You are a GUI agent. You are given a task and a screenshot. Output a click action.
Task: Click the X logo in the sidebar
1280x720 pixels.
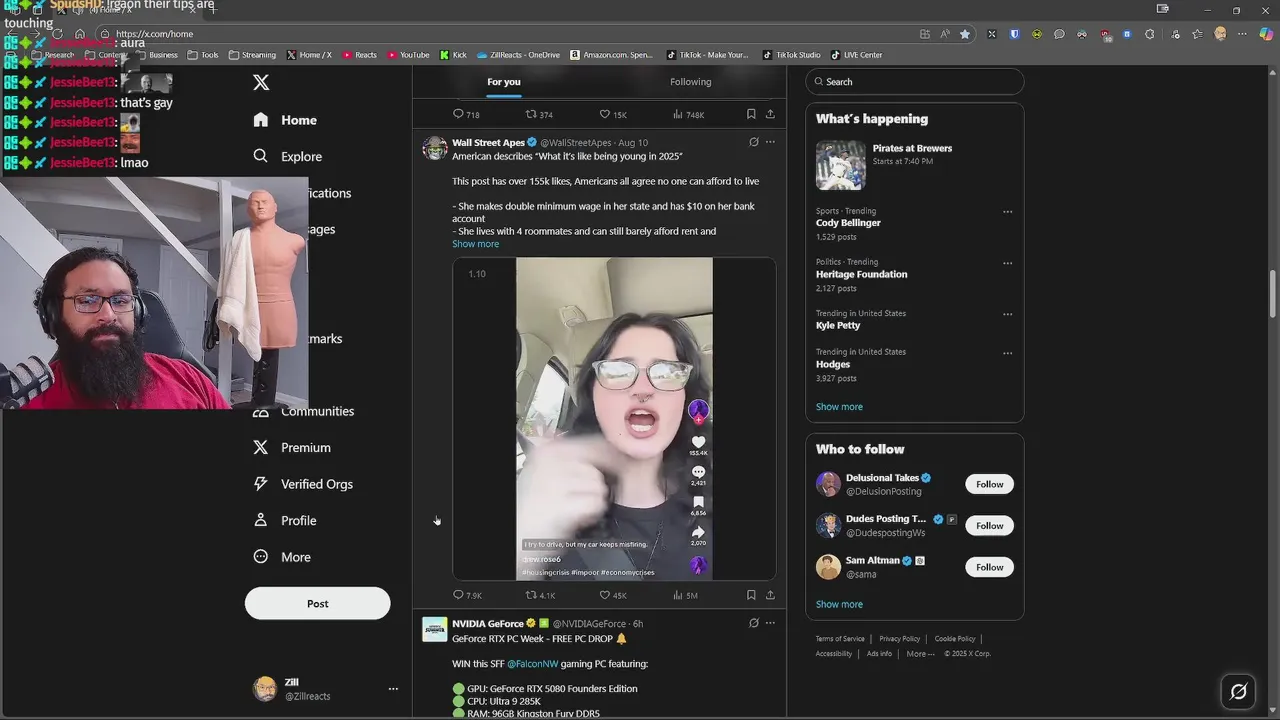coord(261,83)
